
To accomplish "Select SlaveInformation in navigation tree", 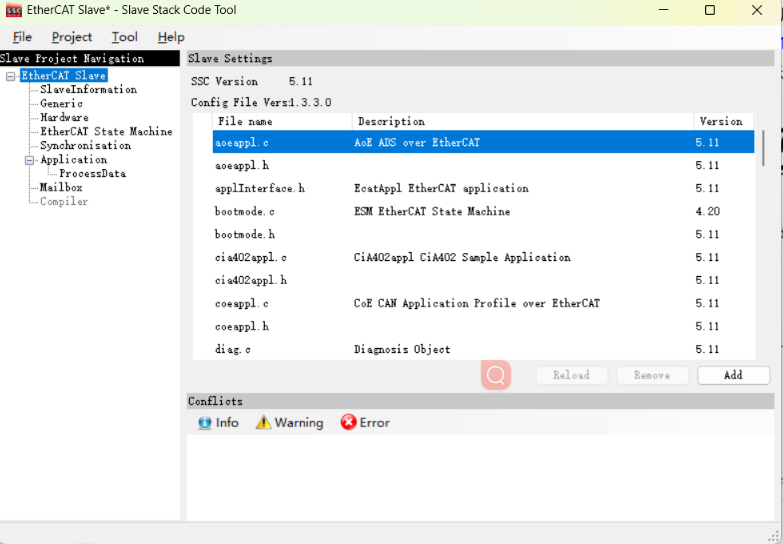I will coord(88,89).
